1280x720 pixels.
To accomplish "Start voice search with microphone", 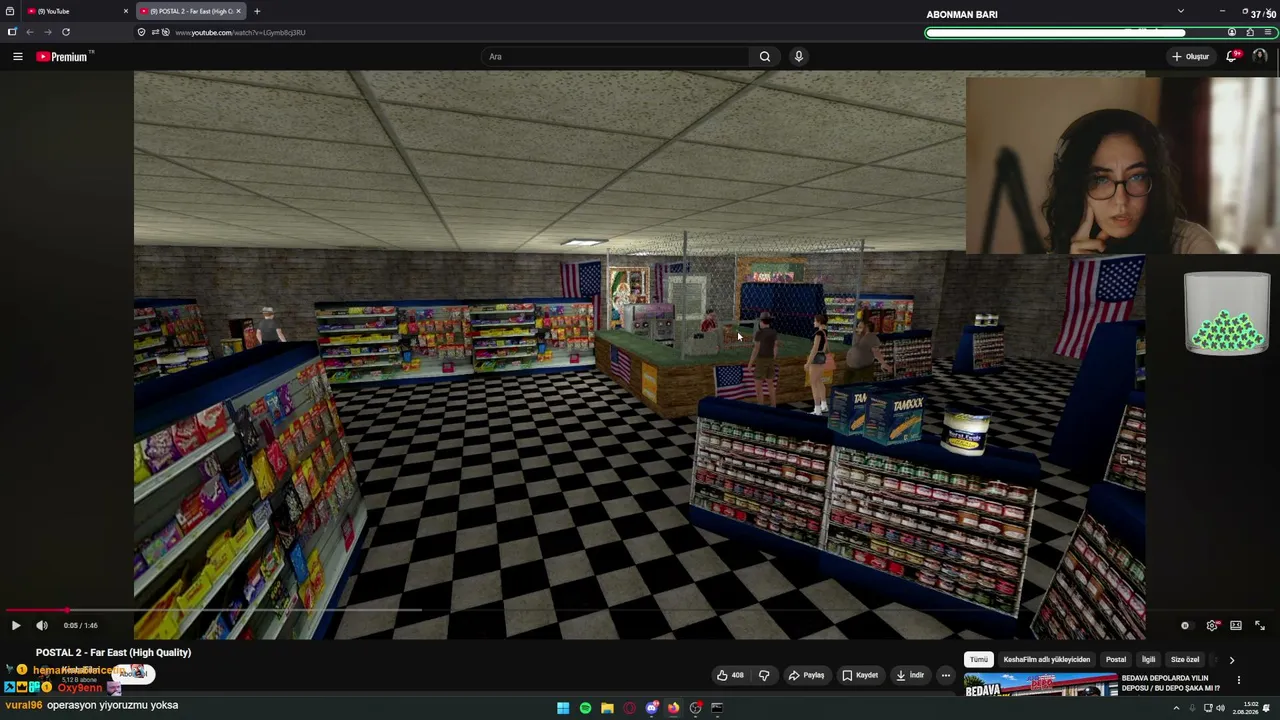I will [798, 56].
